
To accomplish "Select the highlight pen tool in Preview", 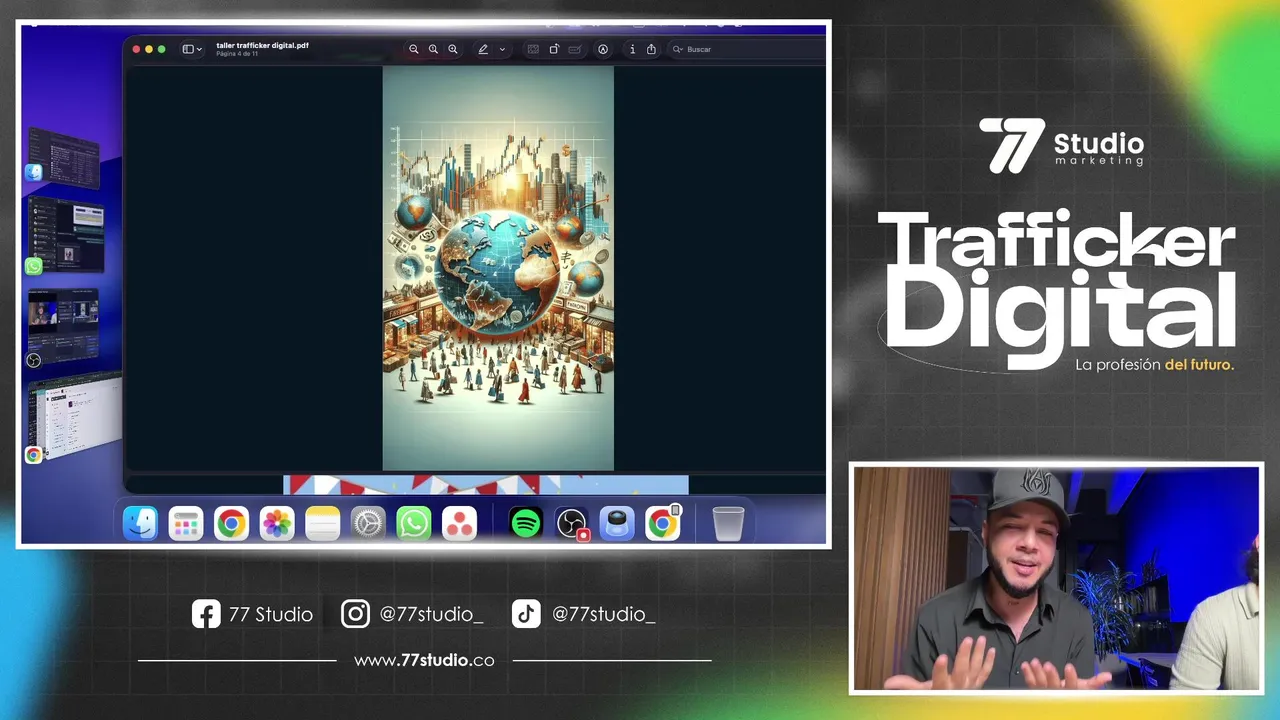I will (483, 49).
